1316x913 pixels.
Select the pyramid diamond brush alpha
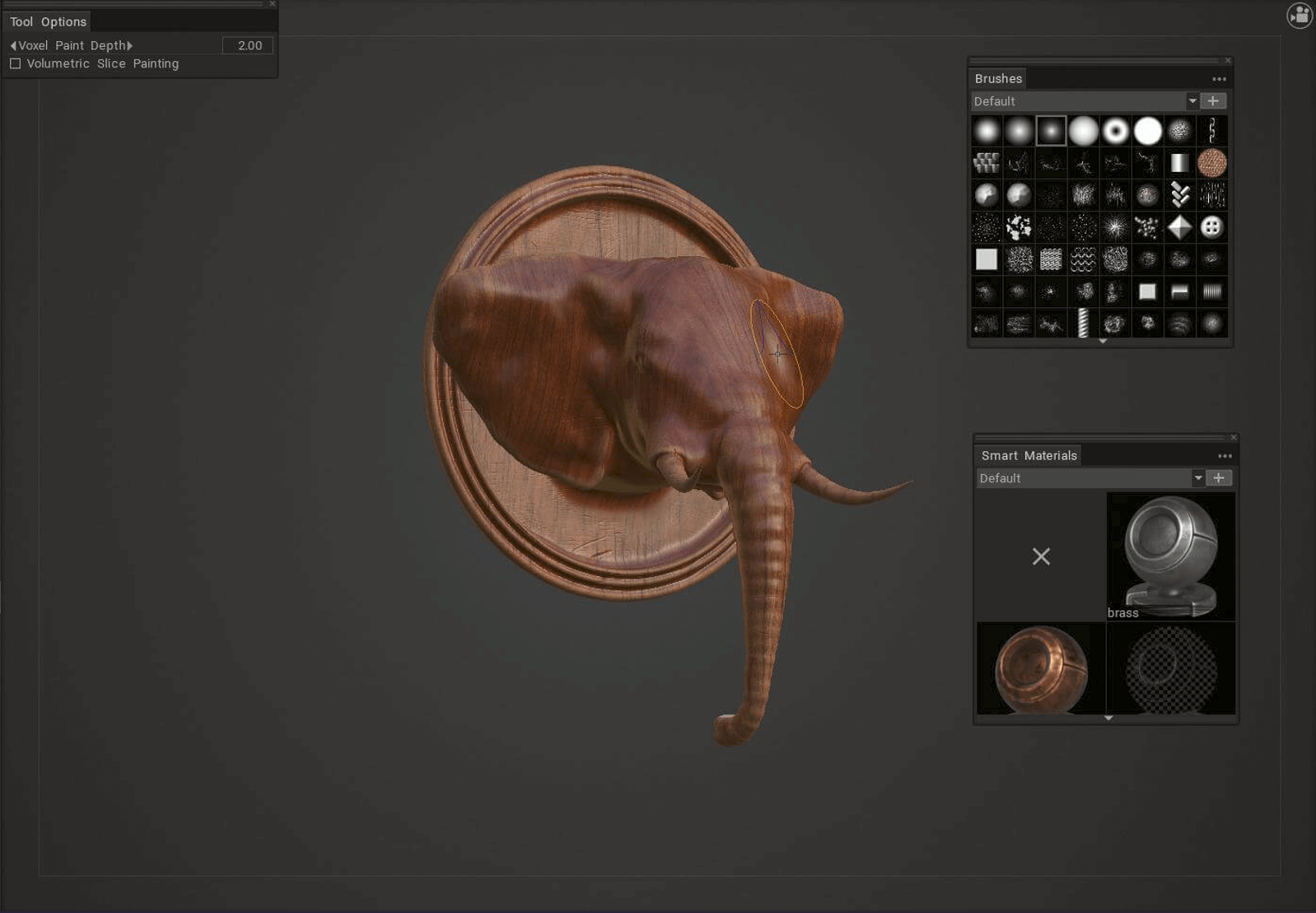[x=1179, y=227]
